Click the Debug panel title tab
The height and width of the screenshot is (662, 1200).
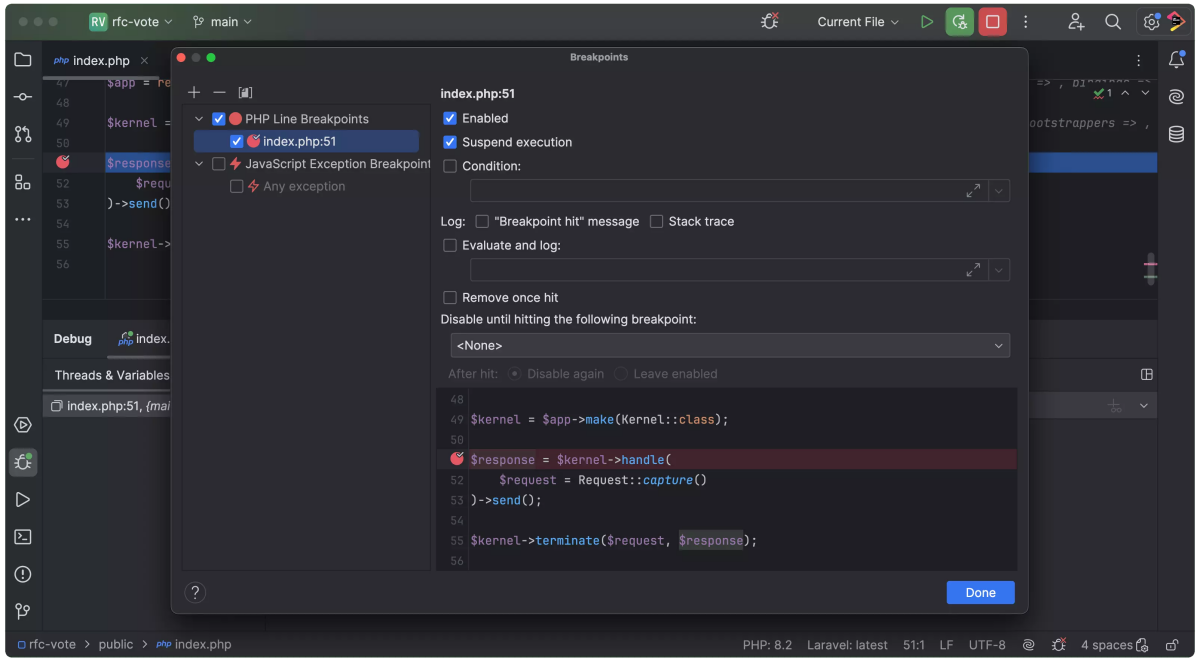(73, 339)
